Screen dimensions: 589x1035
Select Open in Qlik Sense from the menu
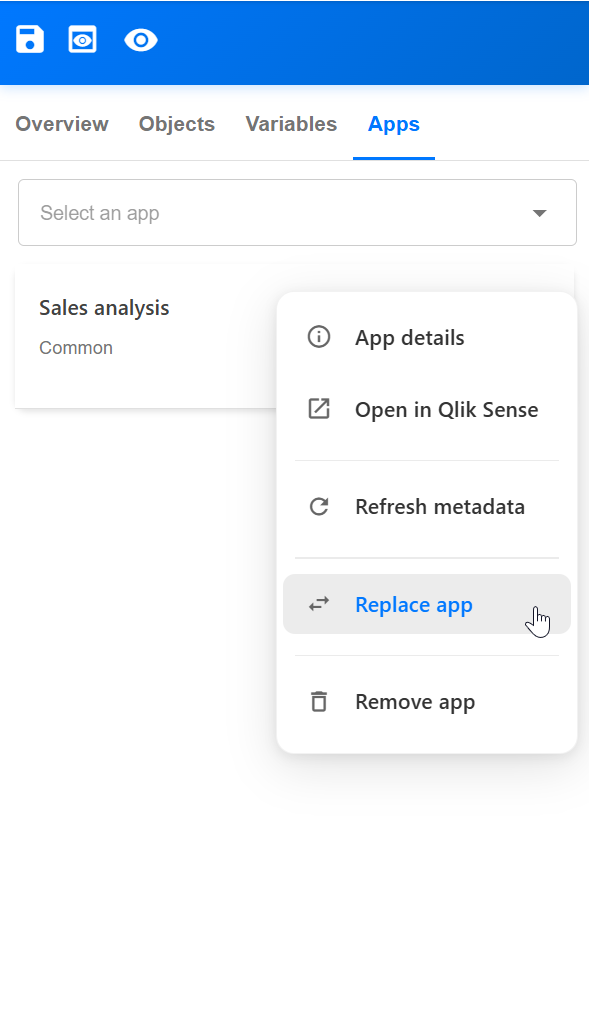[x=446, y=408]
